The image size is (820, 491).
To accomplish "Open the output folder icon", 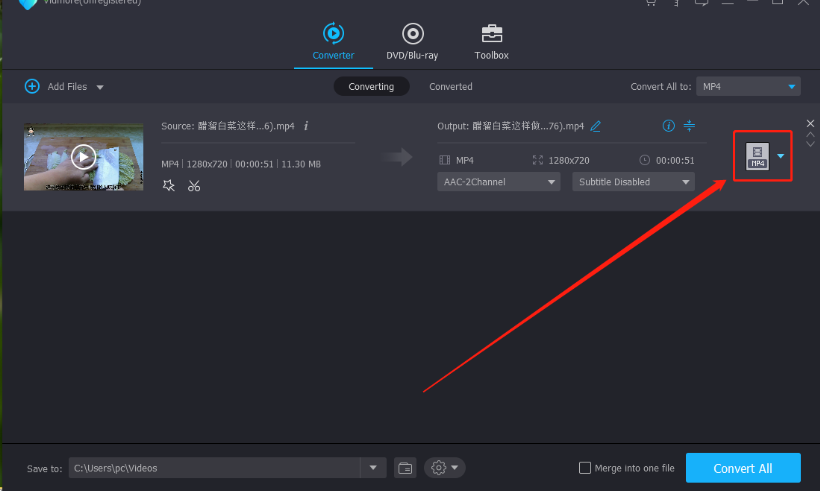I will [x=405, y=467].
